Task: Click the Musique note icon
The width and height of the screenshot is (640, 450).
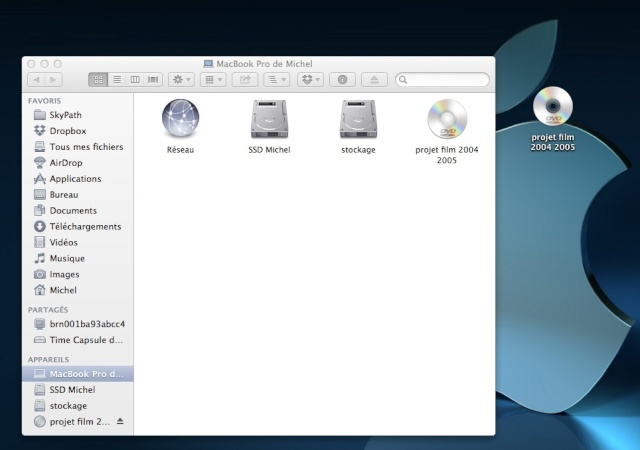Action: click(40, 258)
